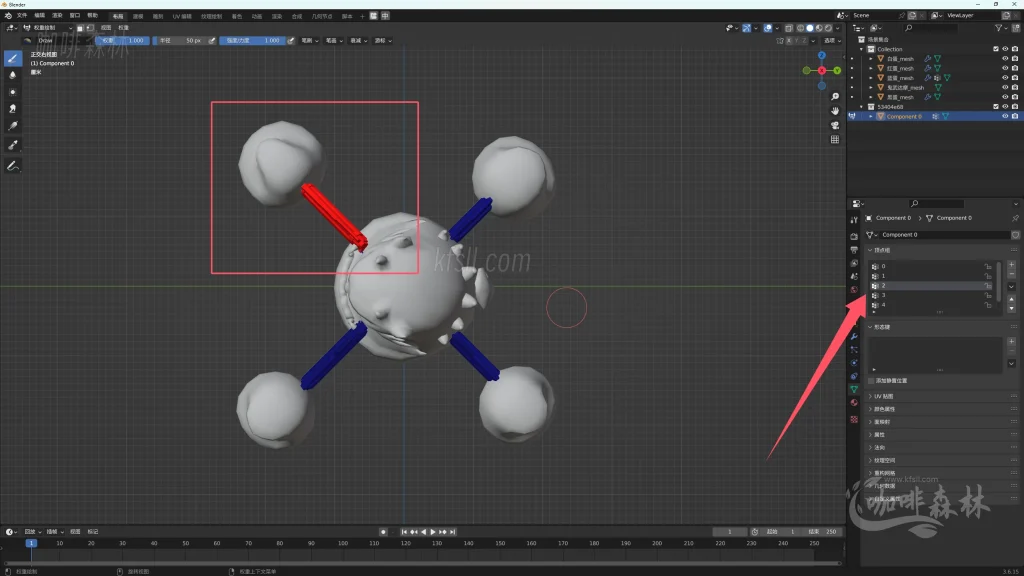Toggle the camera view icon in viewport
1024x576 pixels.
click(x=835, y=125)
